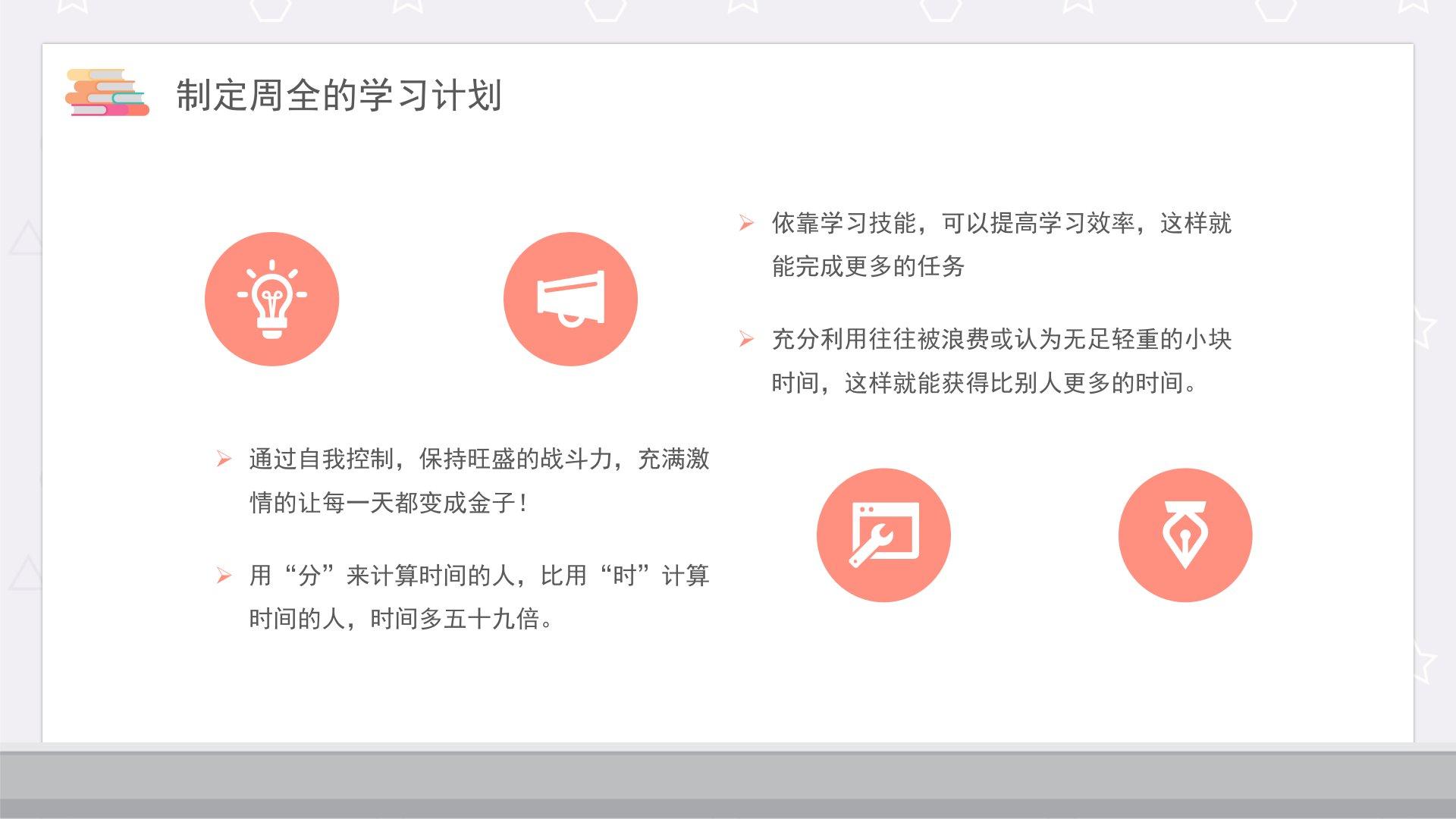Viewport: 1456px width, 819px height.
Task: Click the text 依靠学习技能，可以提高学习效率
Action: tap(1001, 223)
